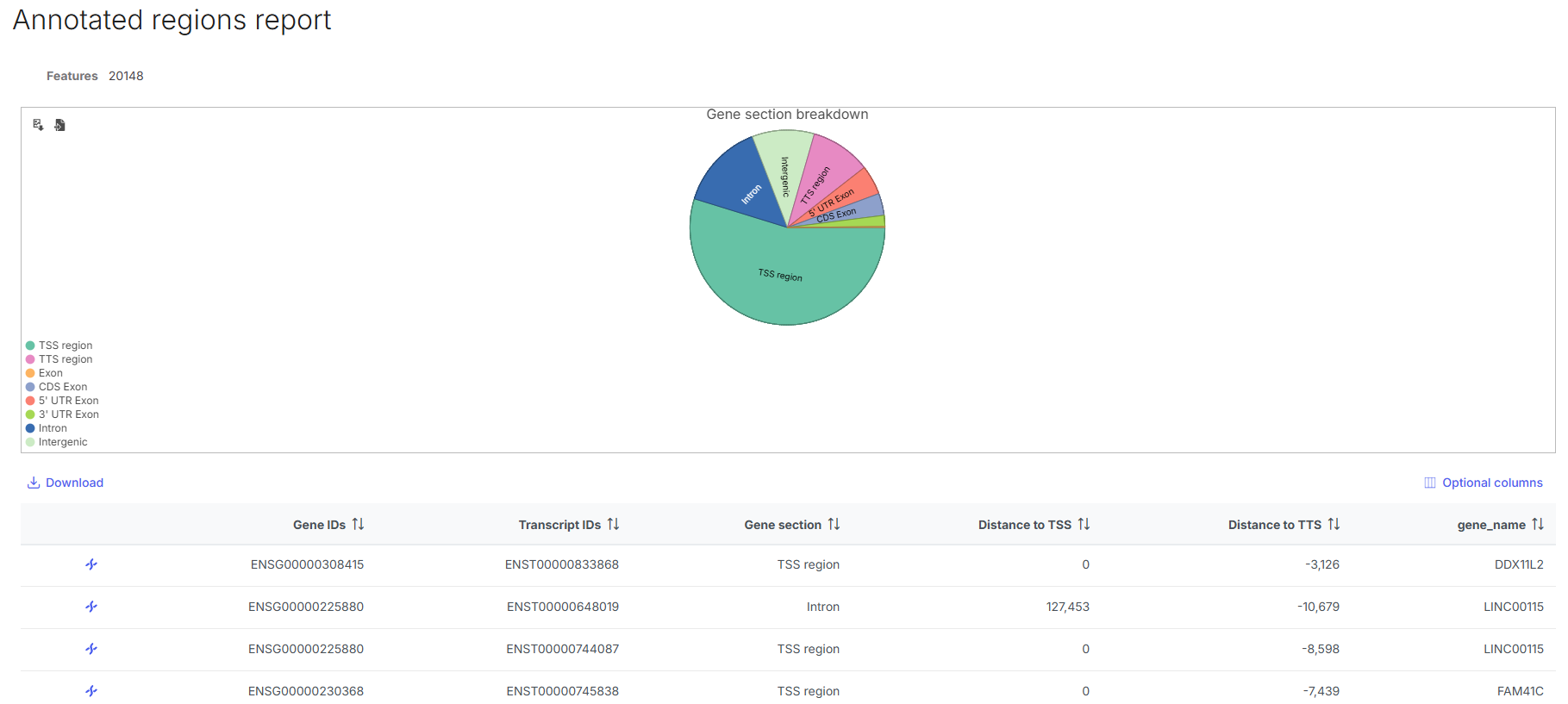The height and width of the screenshot is (704, 1568).
Task: Click the TSS region pie slice
Action: 780,276
